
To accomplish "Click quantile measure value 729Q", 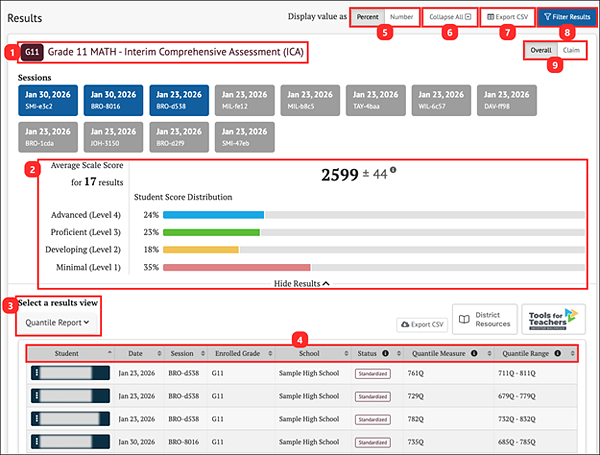I will coord(416,396).
